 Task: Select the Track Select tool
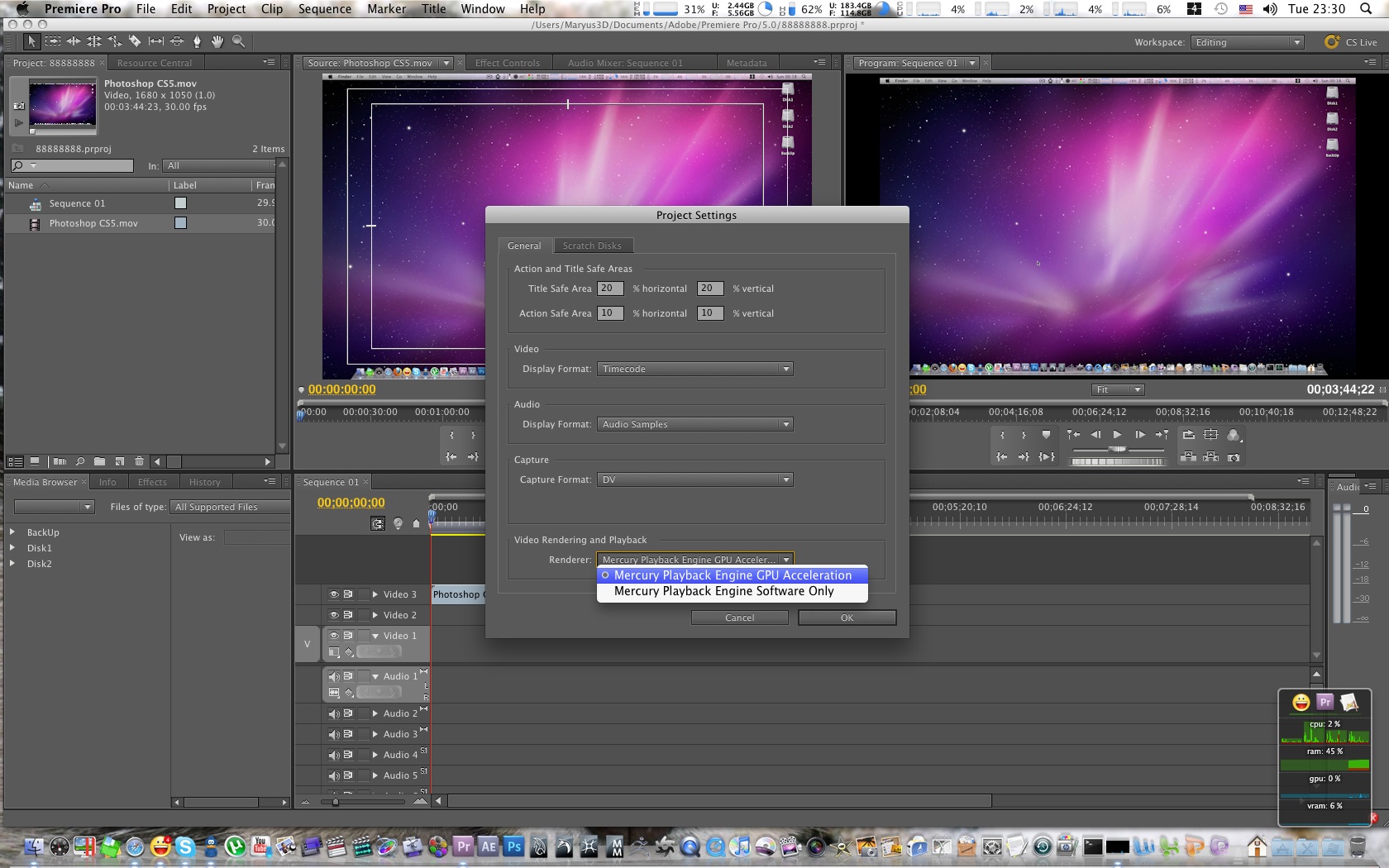[x=53, y=41]
